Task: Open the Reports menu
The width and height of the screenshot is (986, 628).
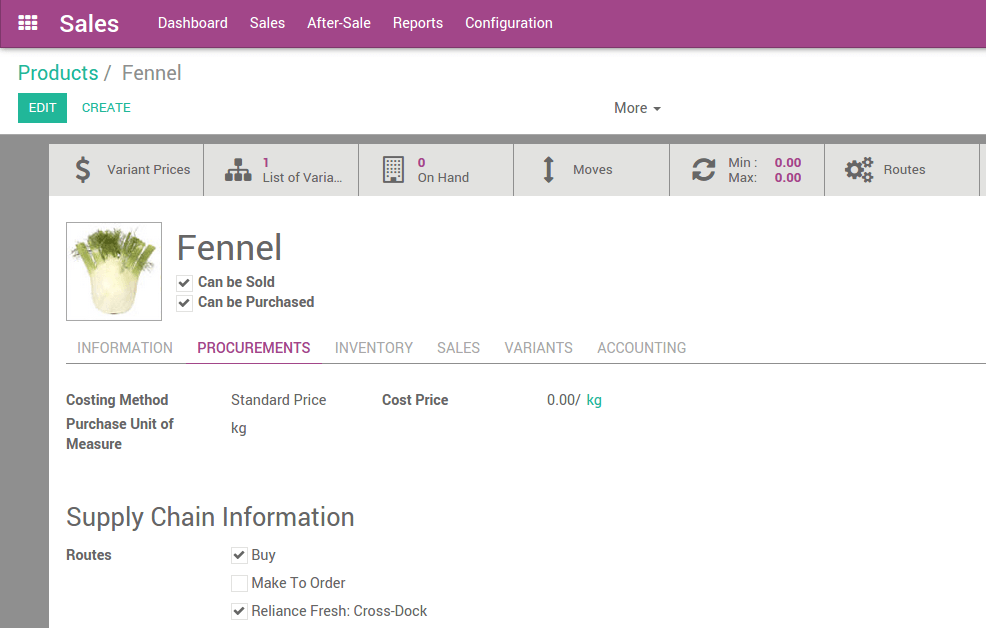Action: point(418,22)
